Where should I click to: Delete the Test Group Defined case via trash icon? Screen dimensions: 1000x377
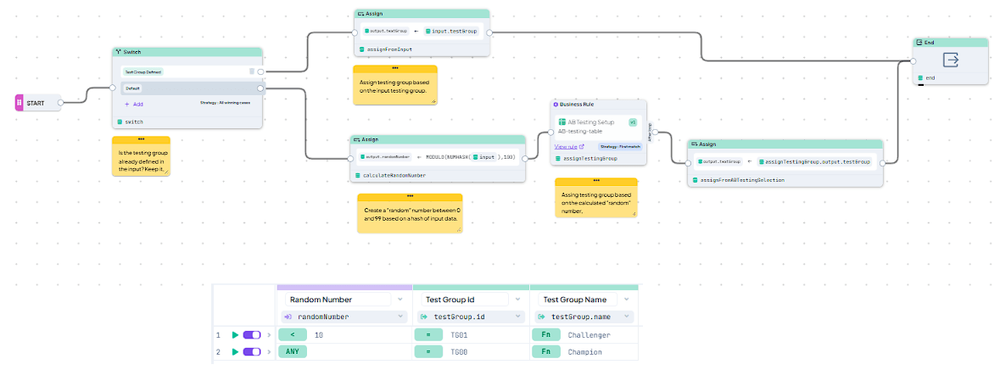[251, 72]
